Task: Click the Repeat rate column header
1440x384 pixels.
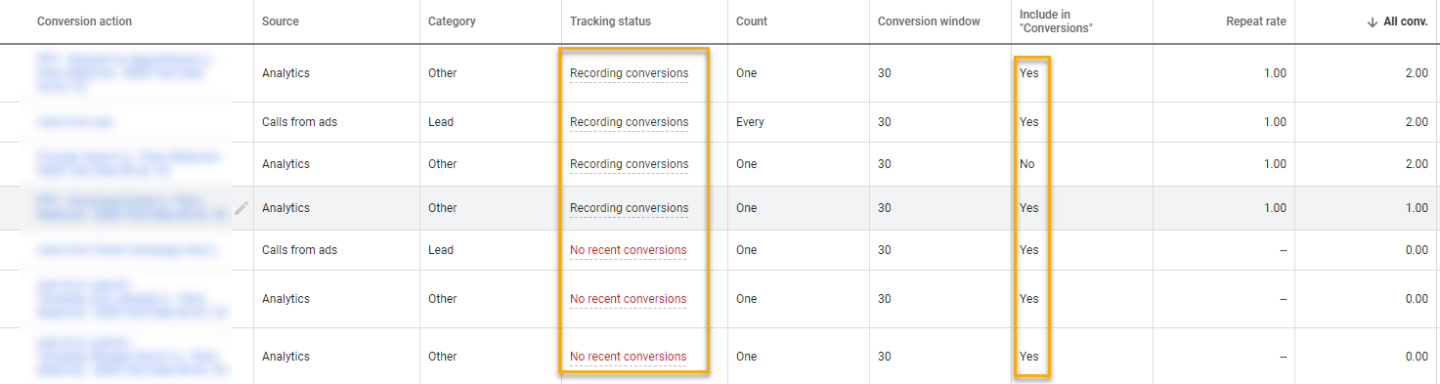Action: tap(1256, 21)
